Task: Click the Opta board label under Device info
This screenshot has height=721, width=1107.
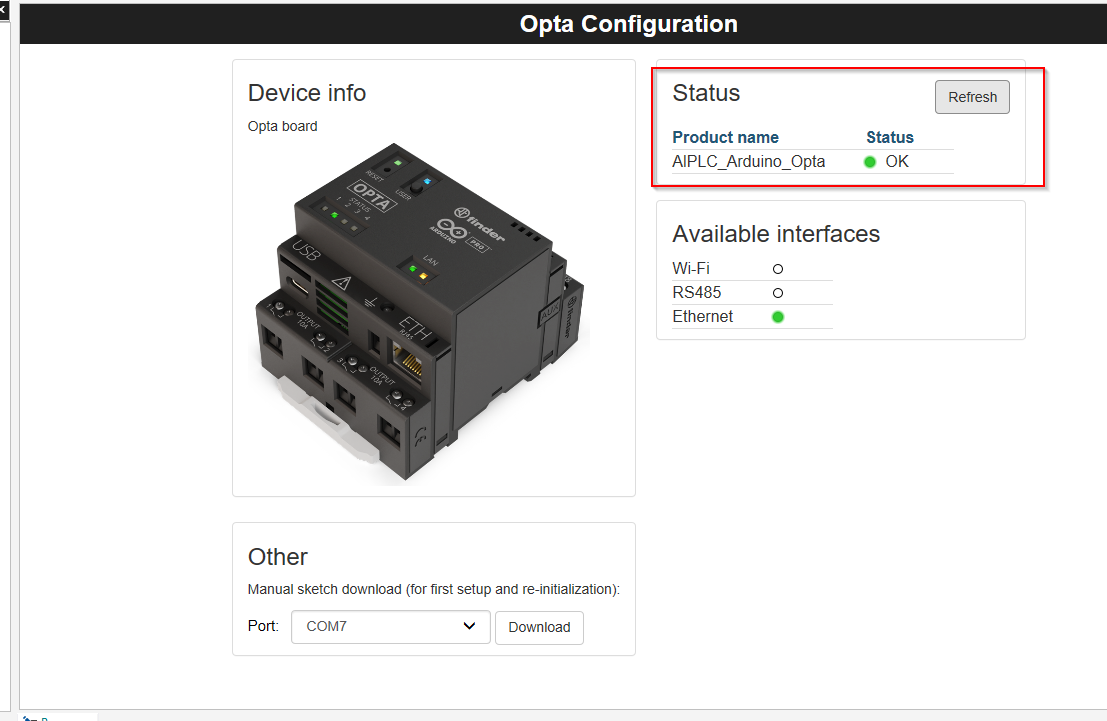Action: 282,126
